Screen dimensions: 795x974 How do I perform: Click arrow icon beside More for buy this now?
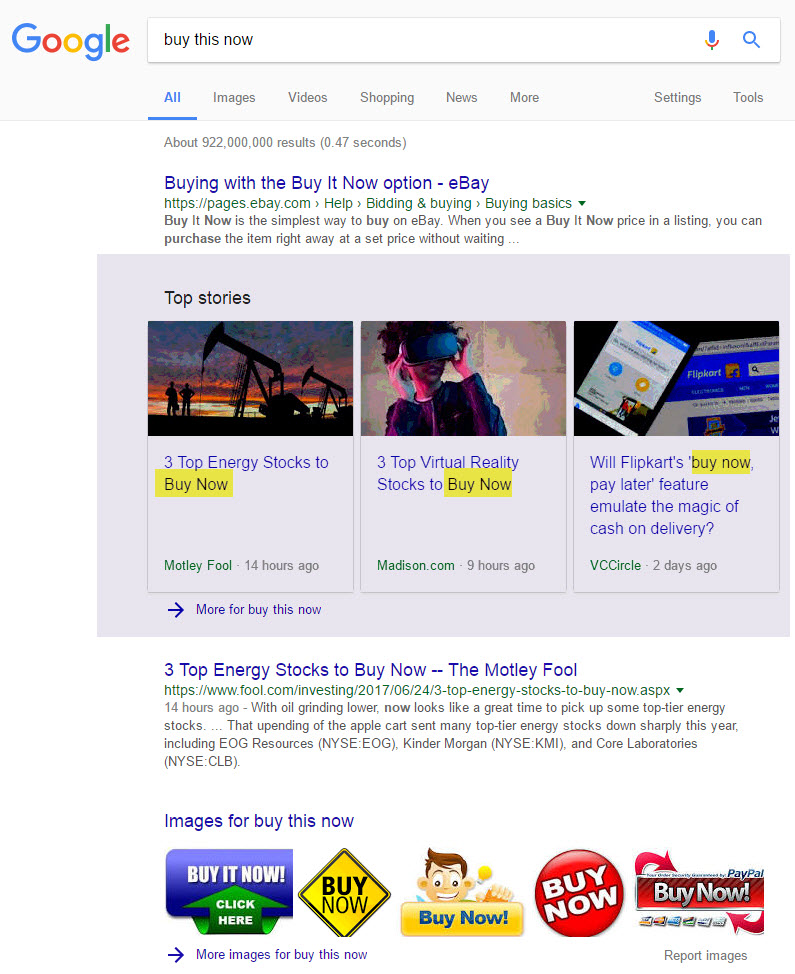coord(176,609)
